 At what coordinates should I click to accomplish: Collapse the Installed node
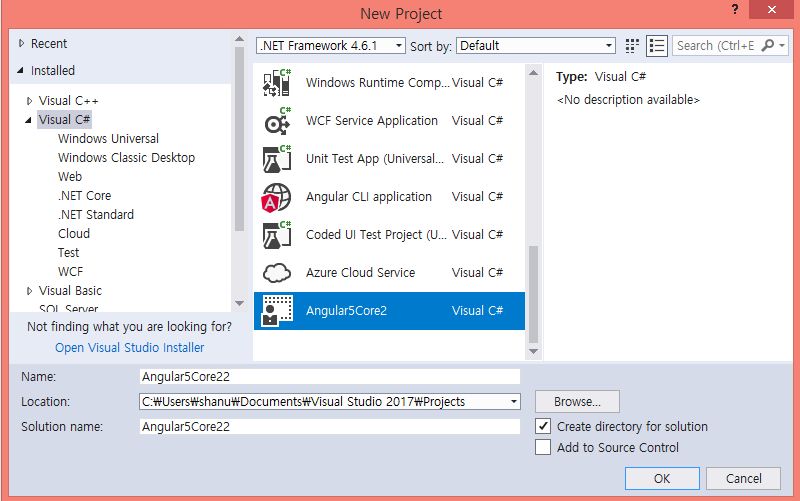tap(20, 70)
